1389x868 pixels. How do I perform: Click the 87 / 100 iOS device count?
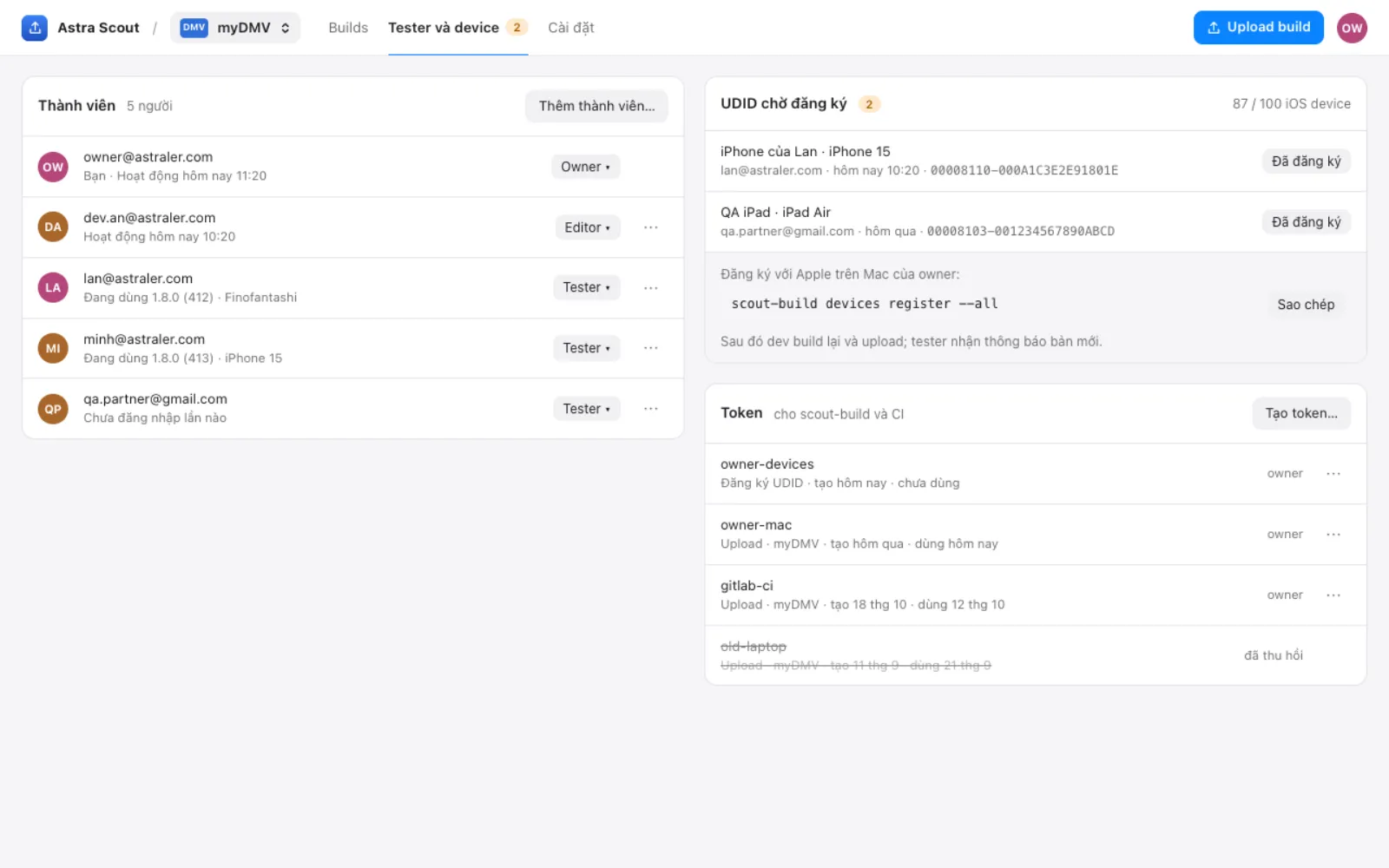pos(1291,104)
